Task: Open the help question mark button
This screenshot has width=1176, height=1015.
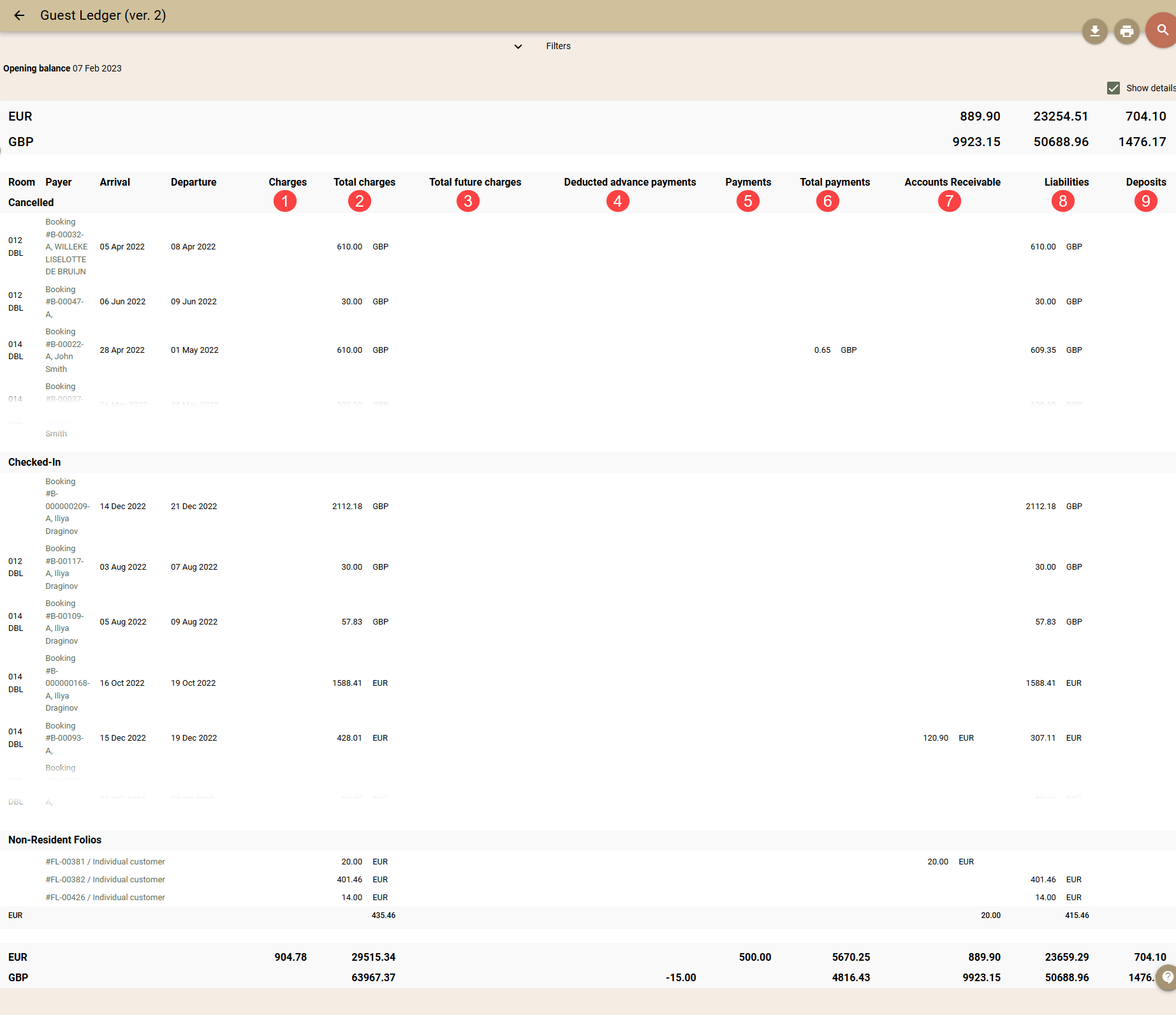Action: tap(1167, 977)
